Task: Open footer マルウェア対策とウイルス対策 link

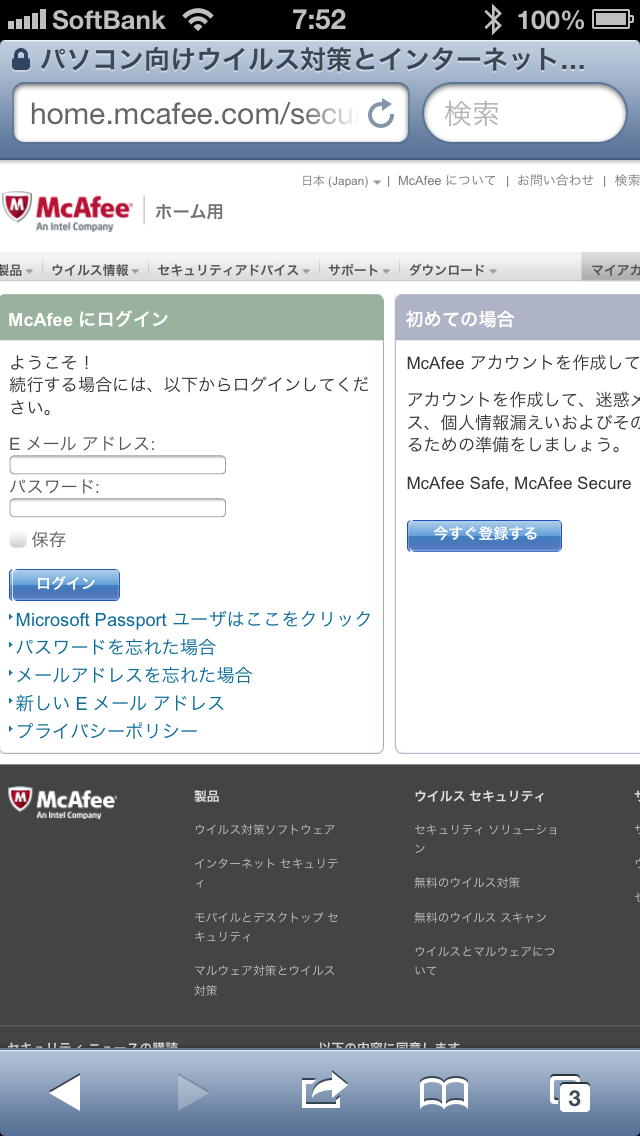Action: pos(265,980)
